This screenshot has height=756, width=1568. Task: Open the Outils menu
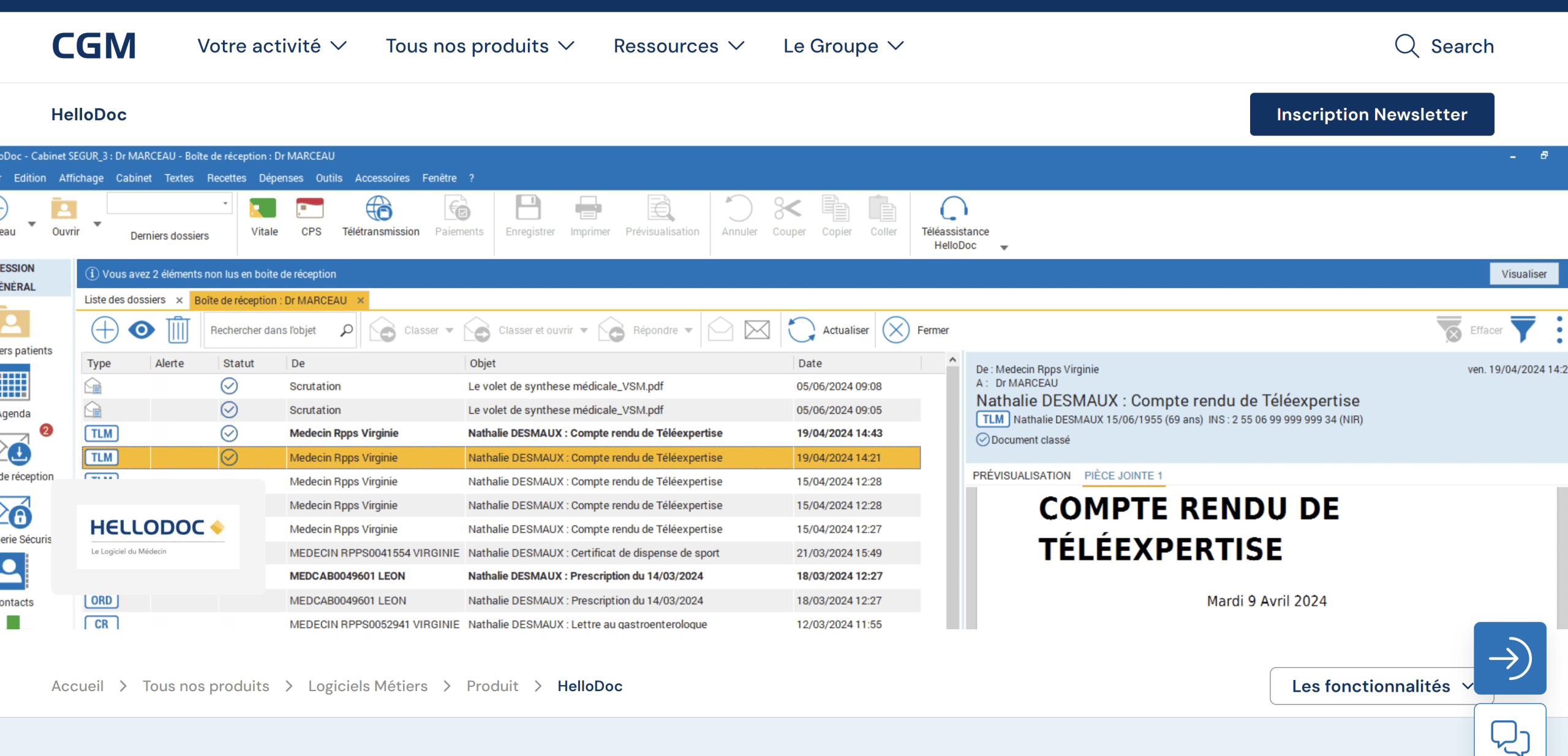329,178
